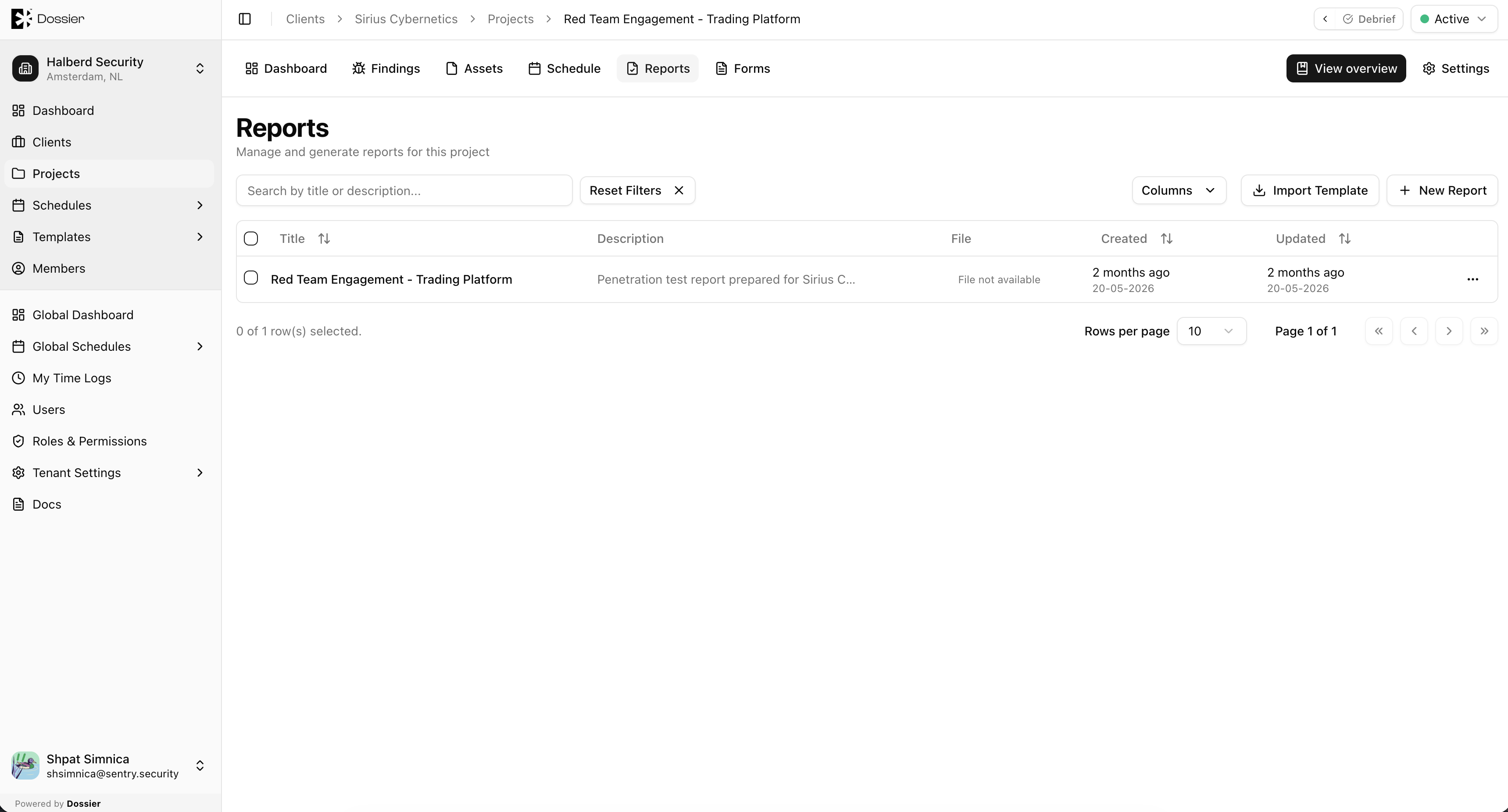Check Red Team Engagement report row
Viewport: 1508px width, 812px height.
[251, 278]
